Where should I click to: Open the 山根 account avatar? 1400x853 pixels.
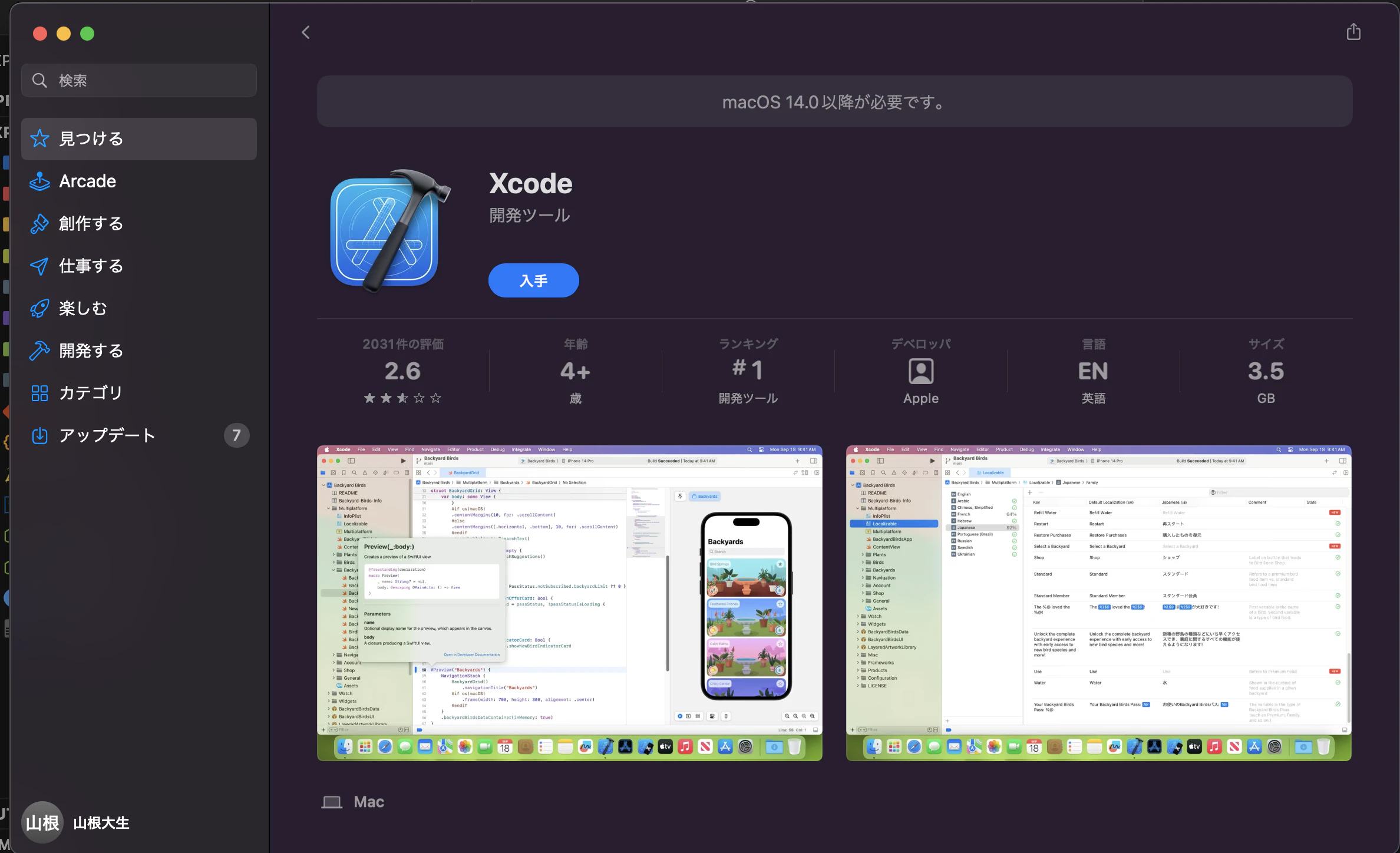(42, 822)
